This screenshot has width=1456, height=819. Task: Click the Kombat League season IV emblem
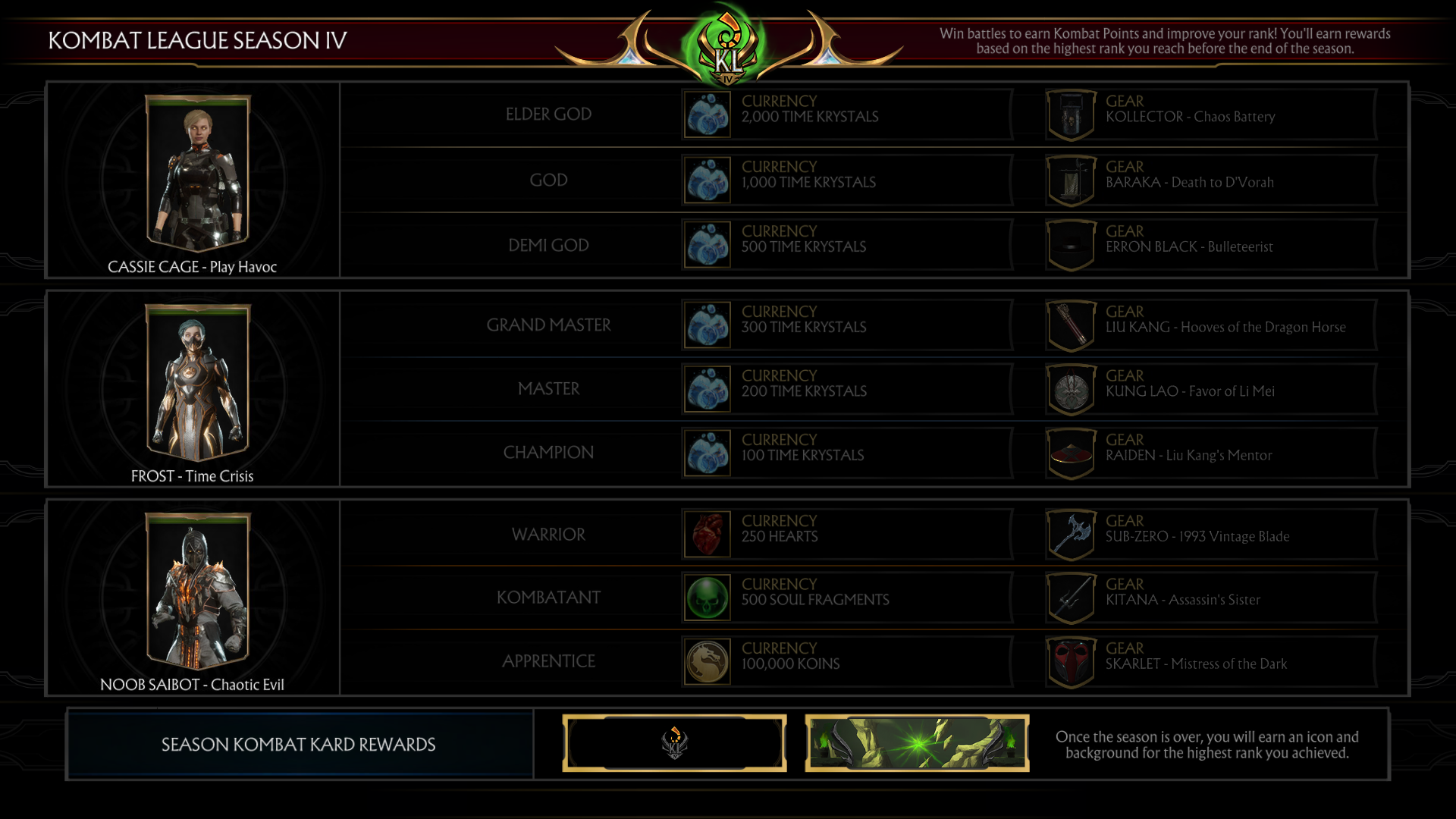pos(727,47)
